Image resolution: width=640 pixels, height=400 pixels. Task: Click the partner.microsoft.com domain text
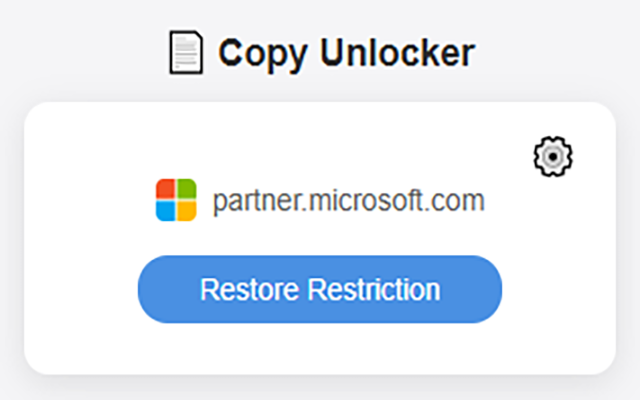pos(348,200)
